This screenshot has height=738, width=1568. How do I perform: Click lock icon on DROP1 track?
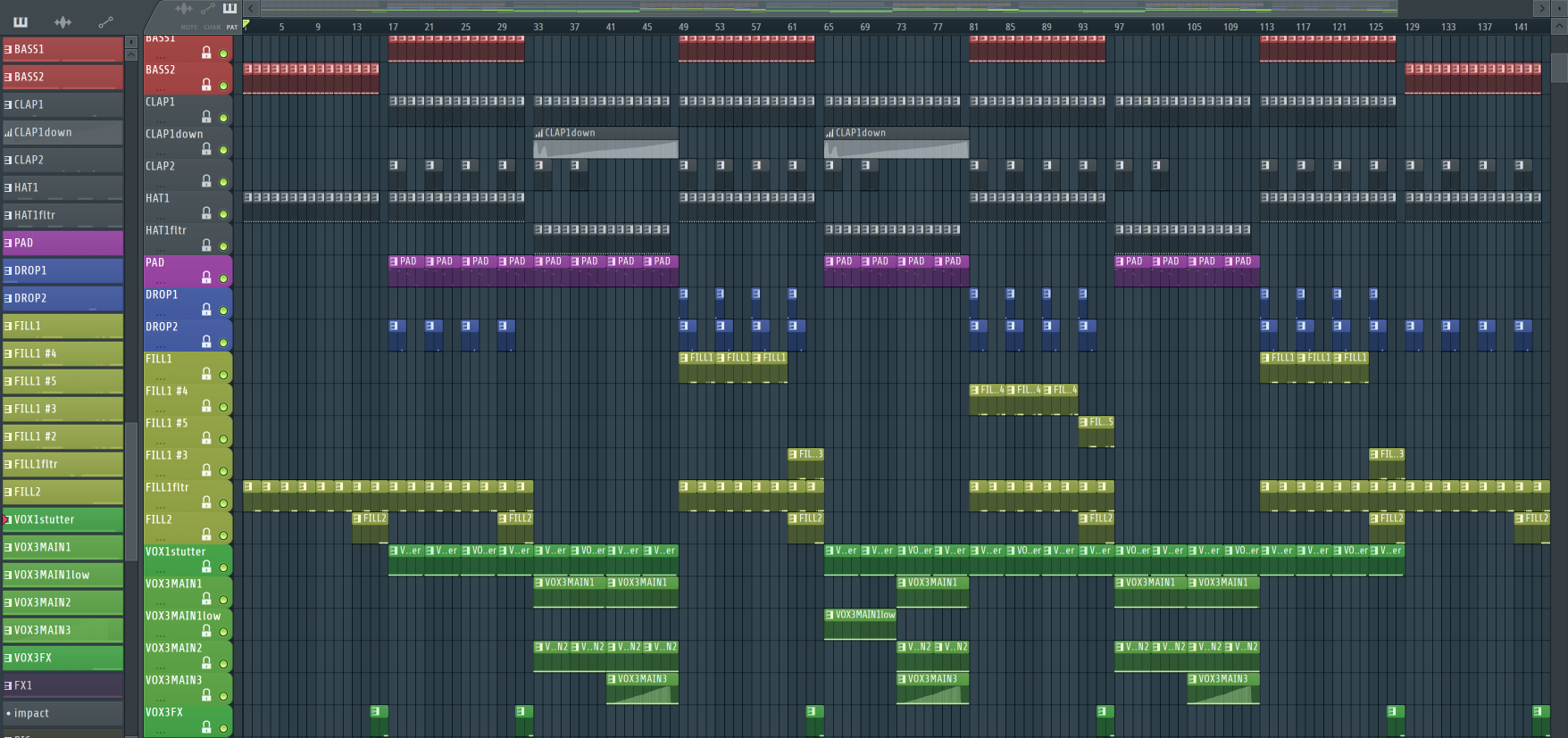point(206,310)
